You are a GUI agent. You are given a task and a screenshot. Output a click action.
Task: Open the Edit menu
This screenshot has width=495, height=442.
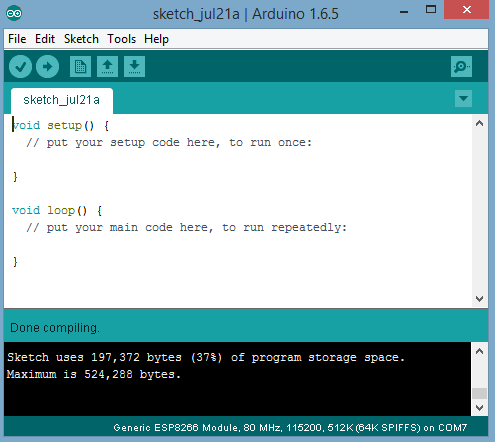click(45, 39)
